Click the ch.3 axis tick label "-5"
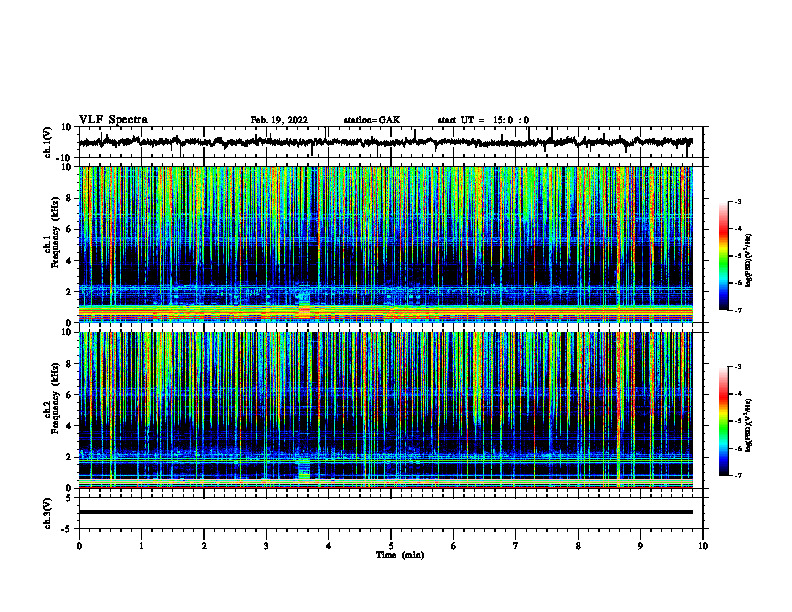 point(67,529)
